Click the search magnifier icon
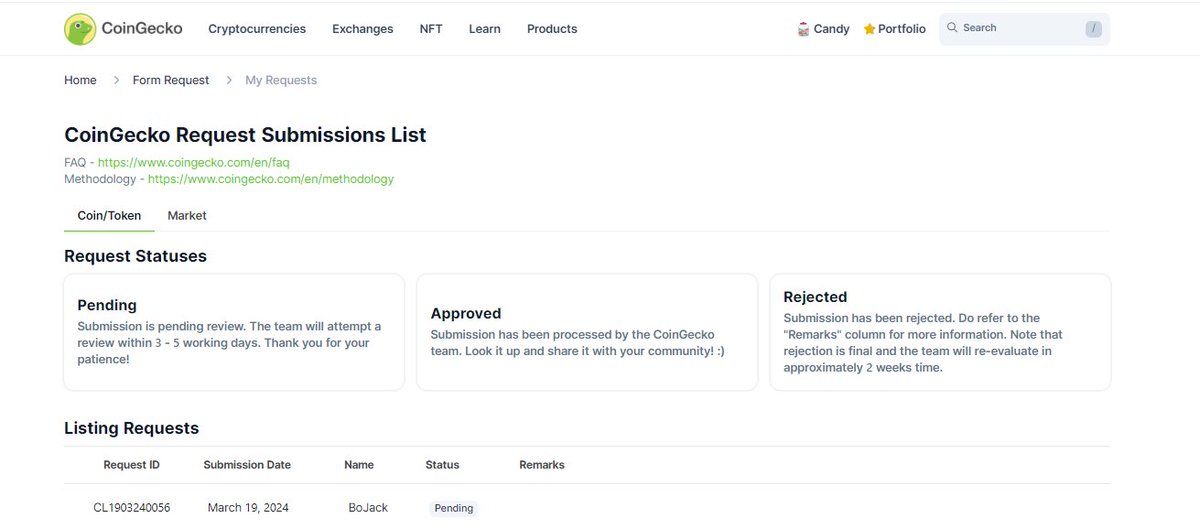The image size is (1200, 529). [952, 28]
